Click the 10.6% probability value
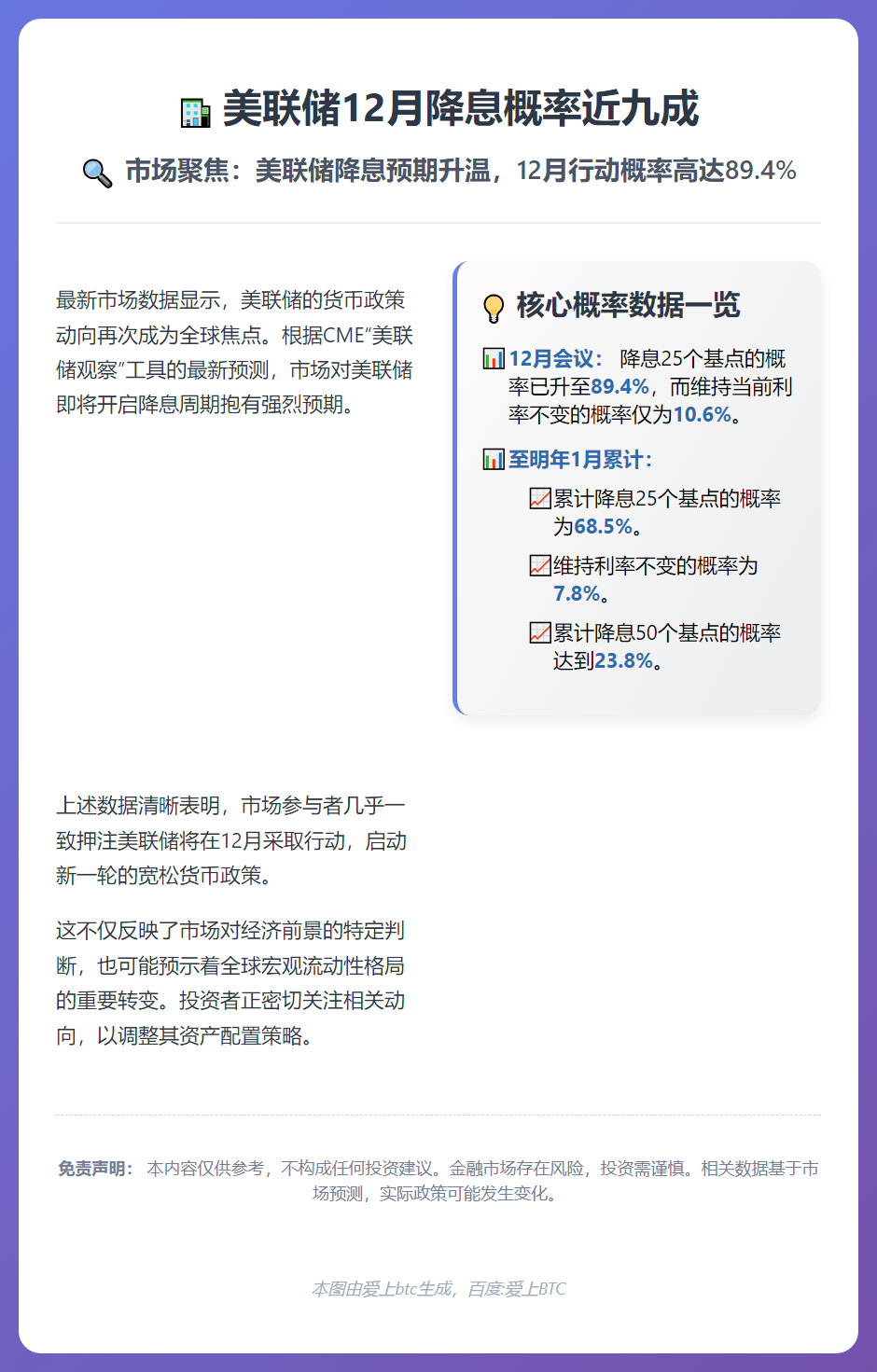This screenshot has width=877, height=1372. click(703, 415)
